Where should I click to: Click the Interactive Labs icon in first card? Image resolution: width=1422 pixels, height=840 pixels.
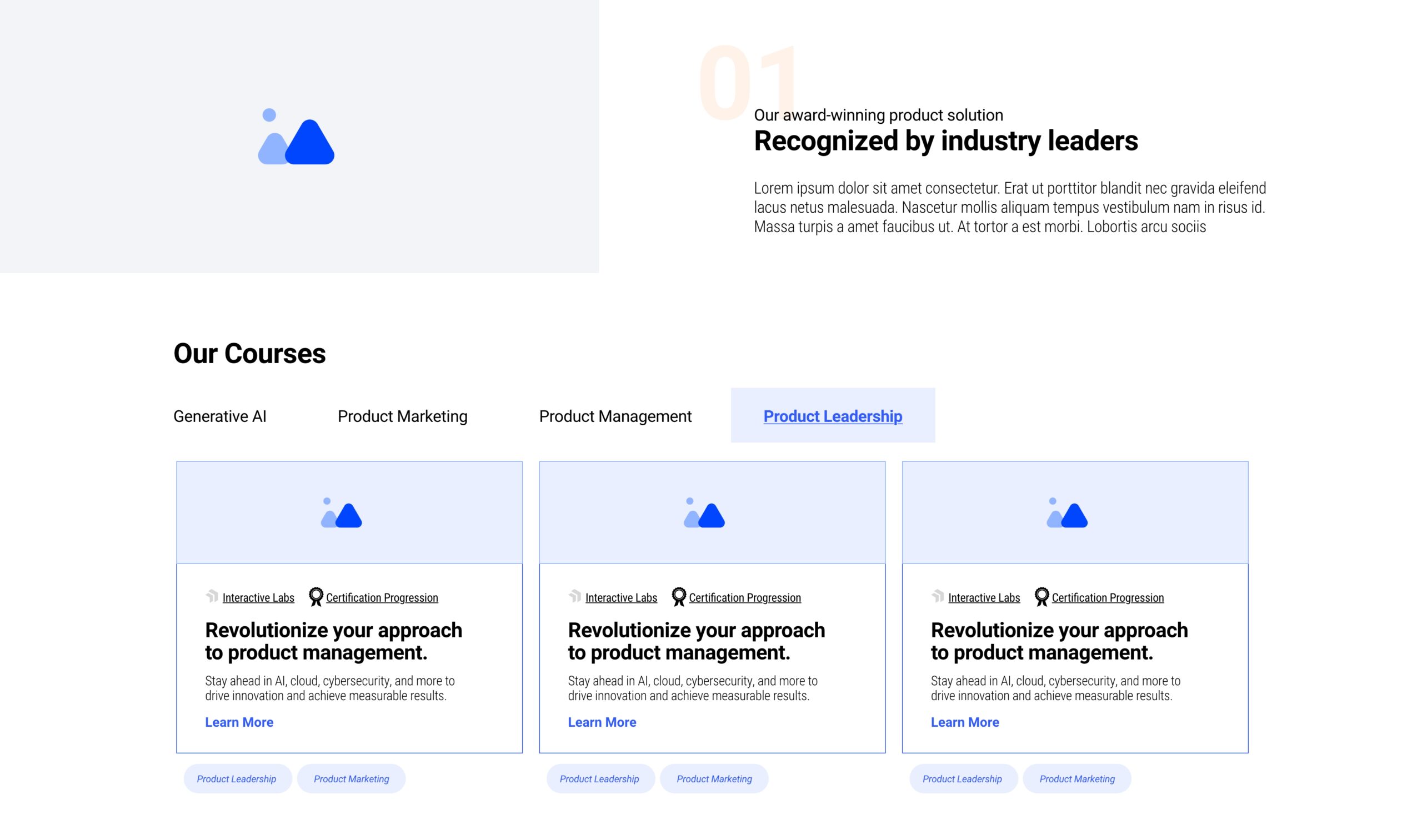[x=212, y=597]
